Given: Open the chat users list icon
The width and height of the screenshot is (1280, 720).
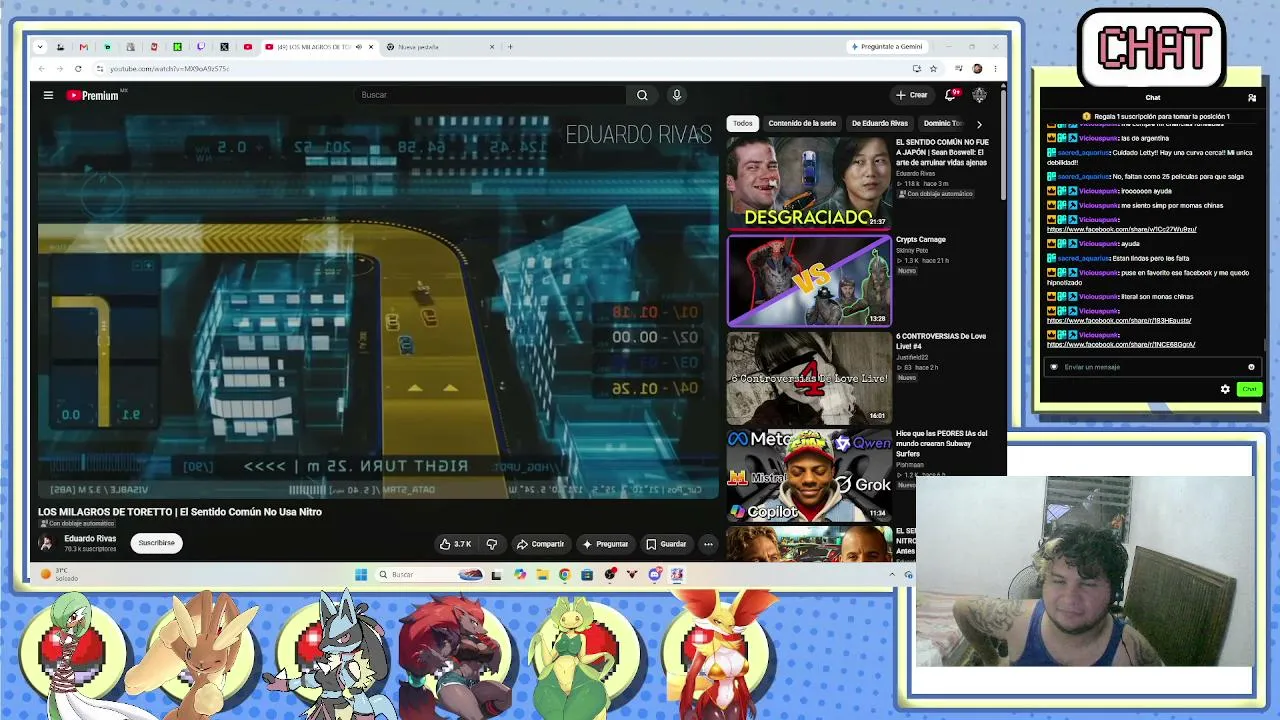Looking at the screenshot, I should pyautogui.click(x=1252, y=98).
